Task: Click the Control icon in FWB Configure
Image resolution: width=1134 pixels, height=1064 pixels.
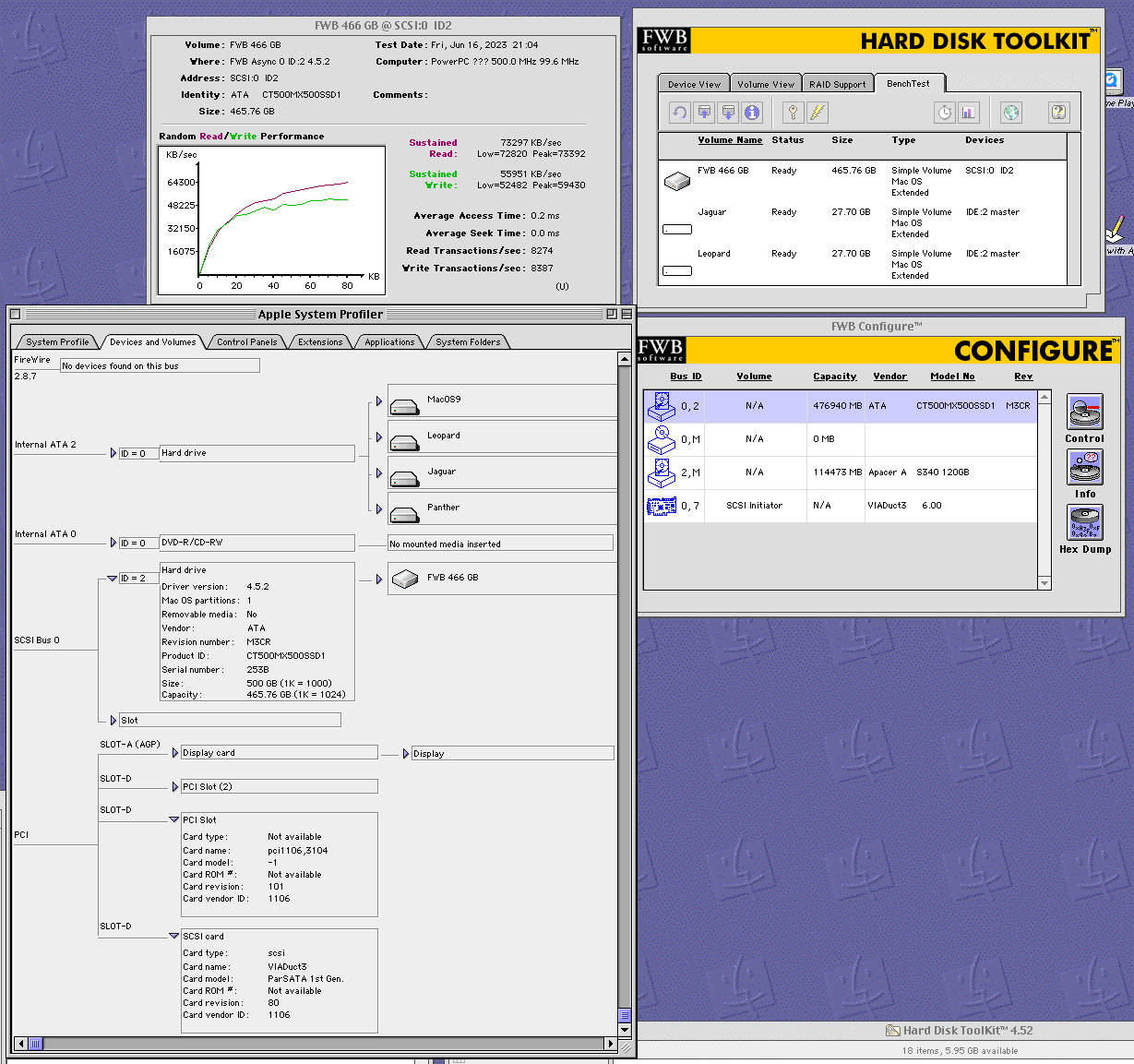Action: click(1085, 412)
